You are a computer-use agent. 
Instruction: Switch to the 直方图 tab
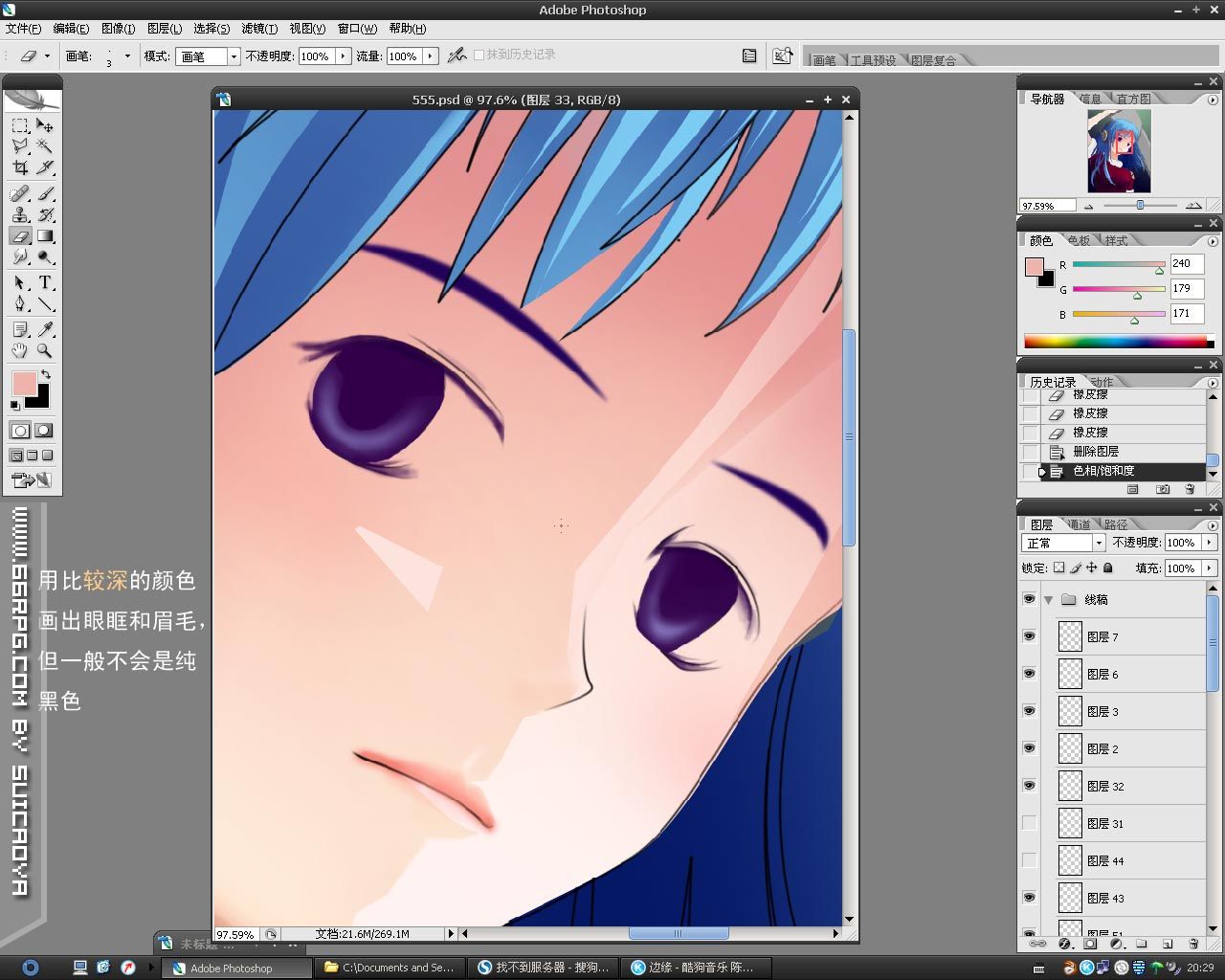coord(1133,99)
